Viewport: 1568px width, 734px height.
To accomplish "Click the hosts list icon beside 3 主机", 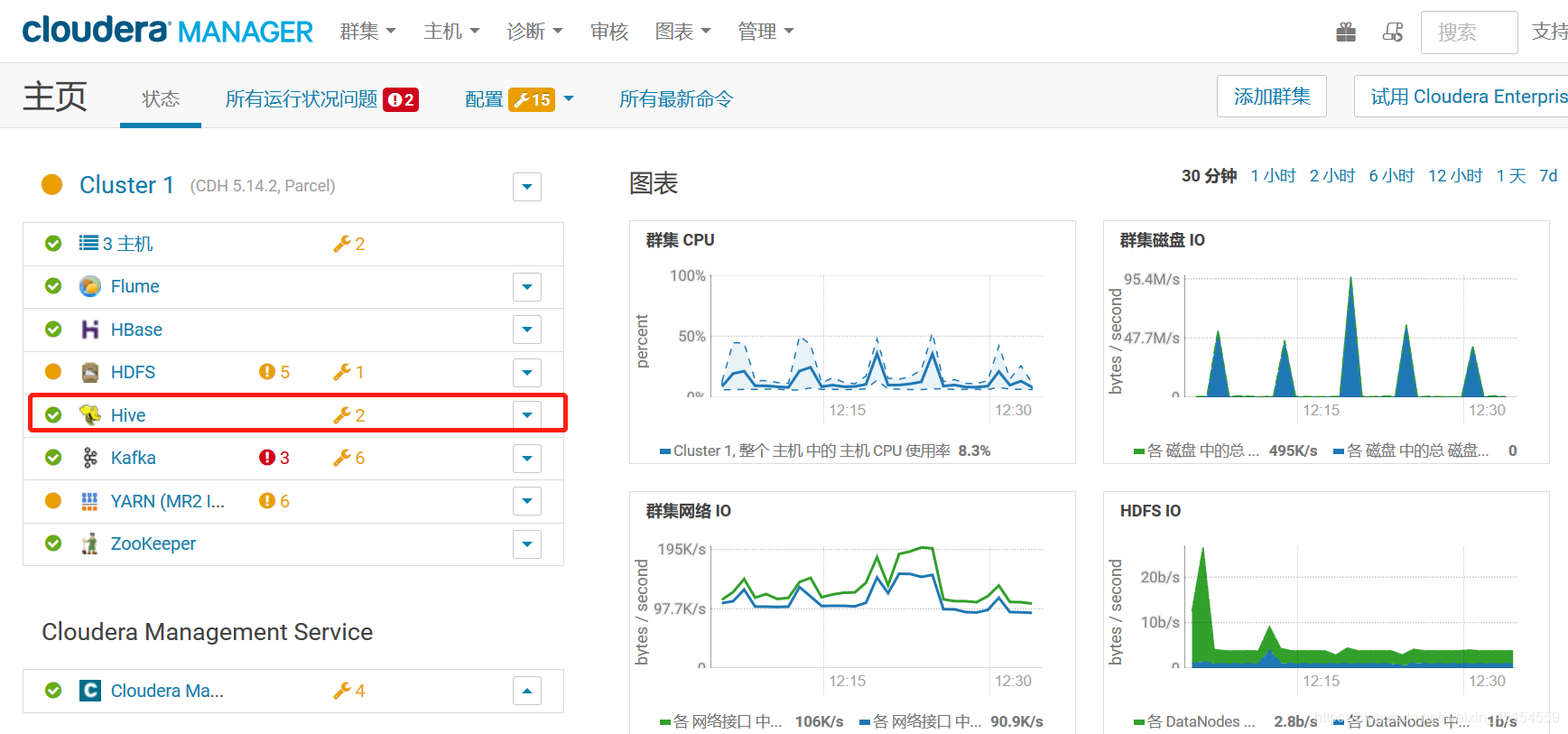I will point(88,243).
